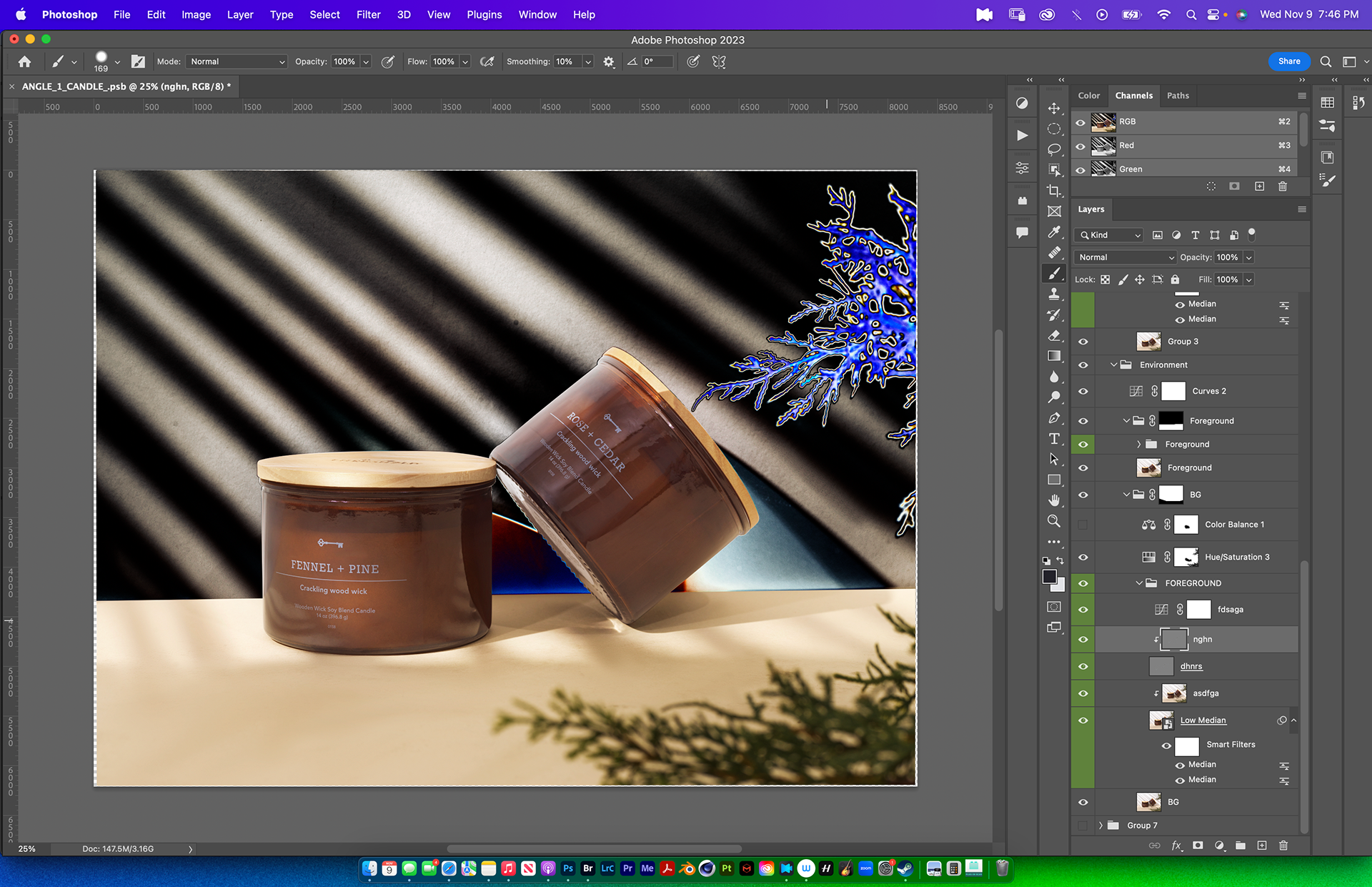Viewport: 1372px width, 887px height.
Task: Collapse the Environment group
Action: (1113, 365)
